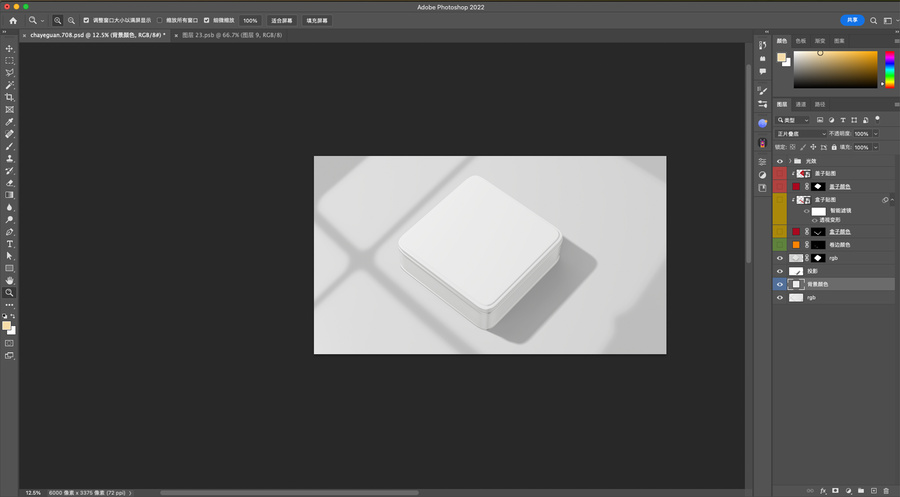Select the Zoom tool in left toolbar

click(9, 293)
